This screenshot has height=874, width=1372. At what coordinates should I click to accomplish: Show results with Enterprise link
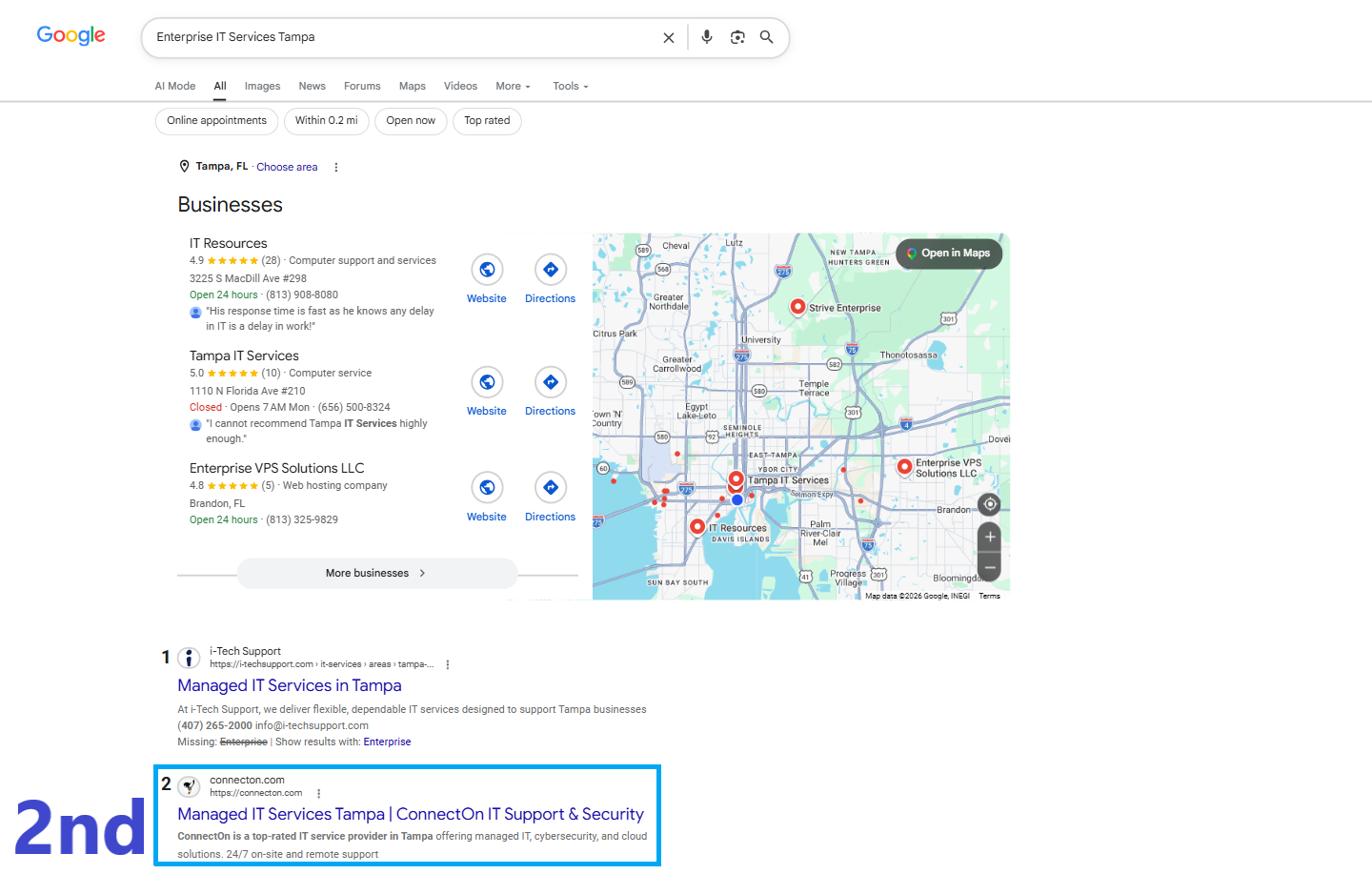click(x=387, y=742)
